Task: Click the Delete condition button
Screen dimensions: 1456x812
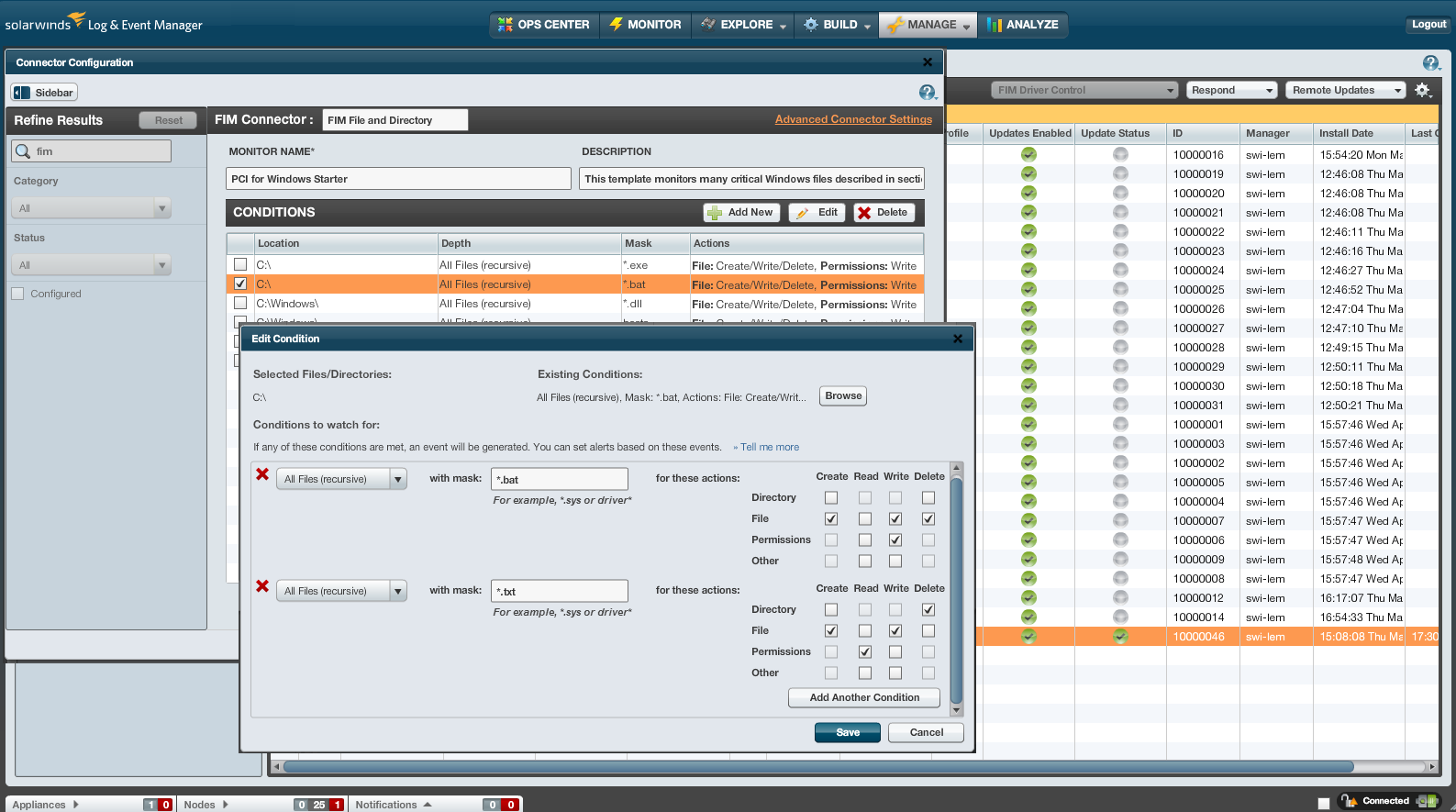Action: 884,212
